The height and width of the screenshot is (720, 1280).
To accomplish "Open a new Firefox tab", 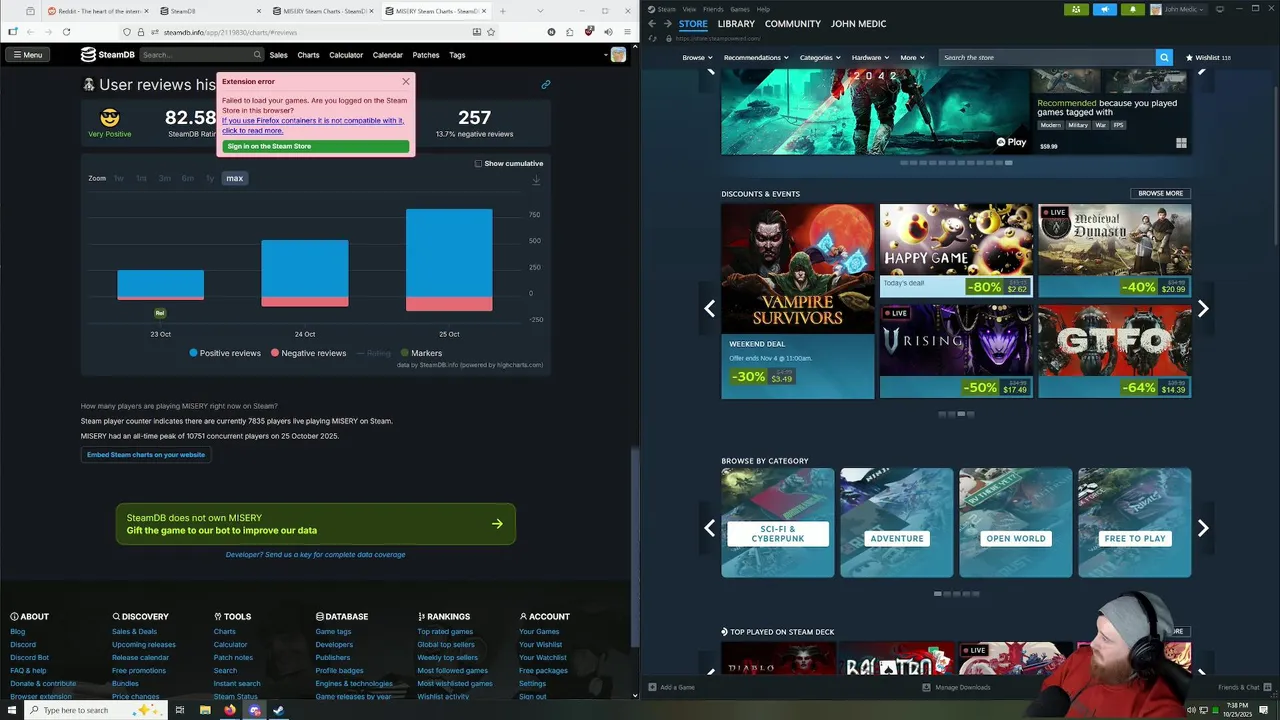I will [502, 11].
